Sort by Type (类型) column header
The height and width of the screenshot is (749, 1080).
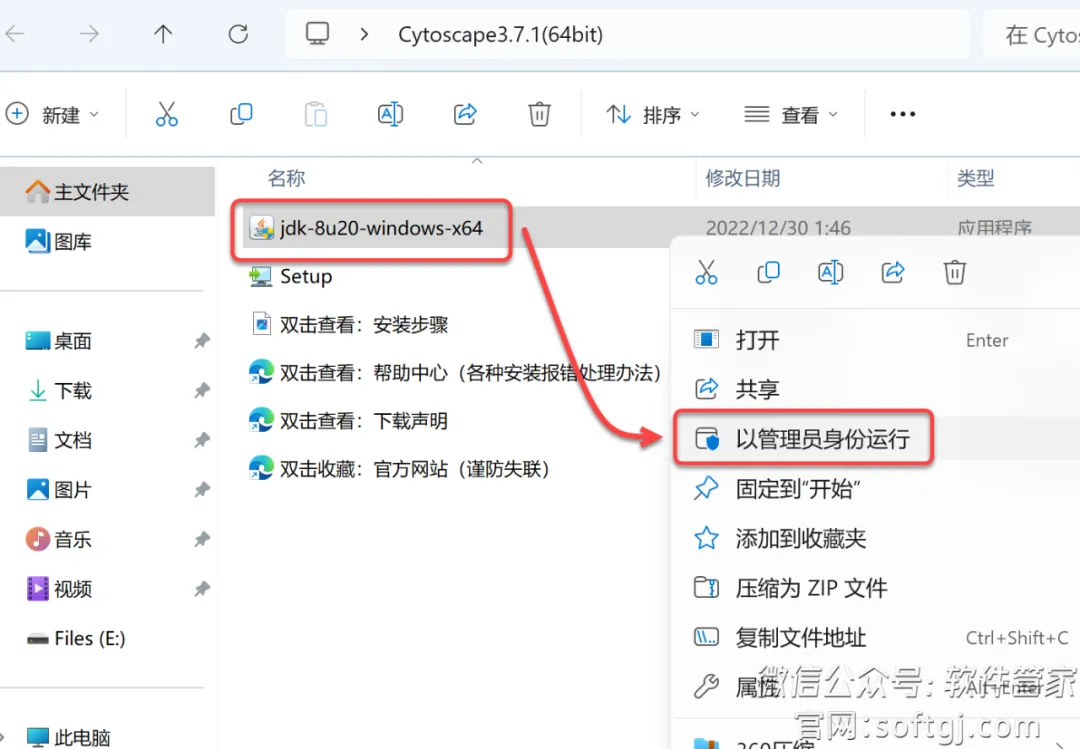(x=975, y=178)
